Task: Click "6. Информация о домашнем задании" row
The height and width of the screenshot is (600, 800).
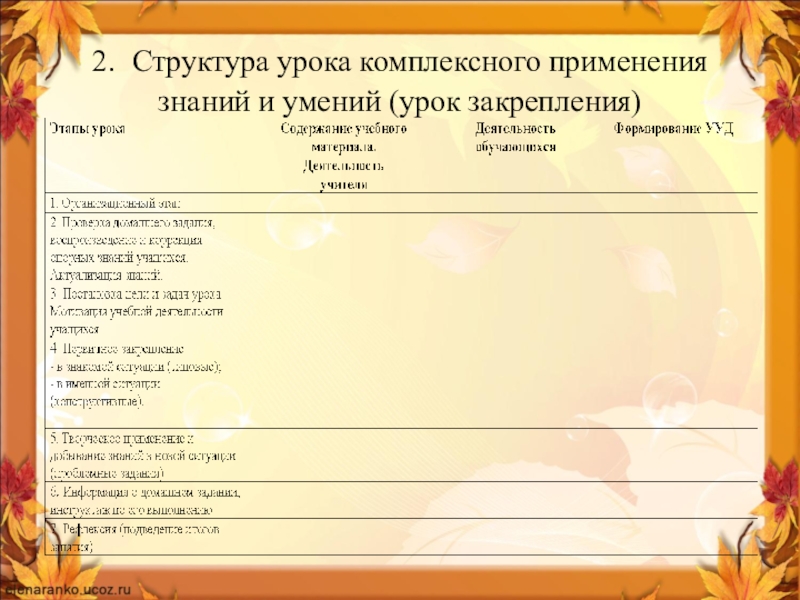Action: coord(402,501)
